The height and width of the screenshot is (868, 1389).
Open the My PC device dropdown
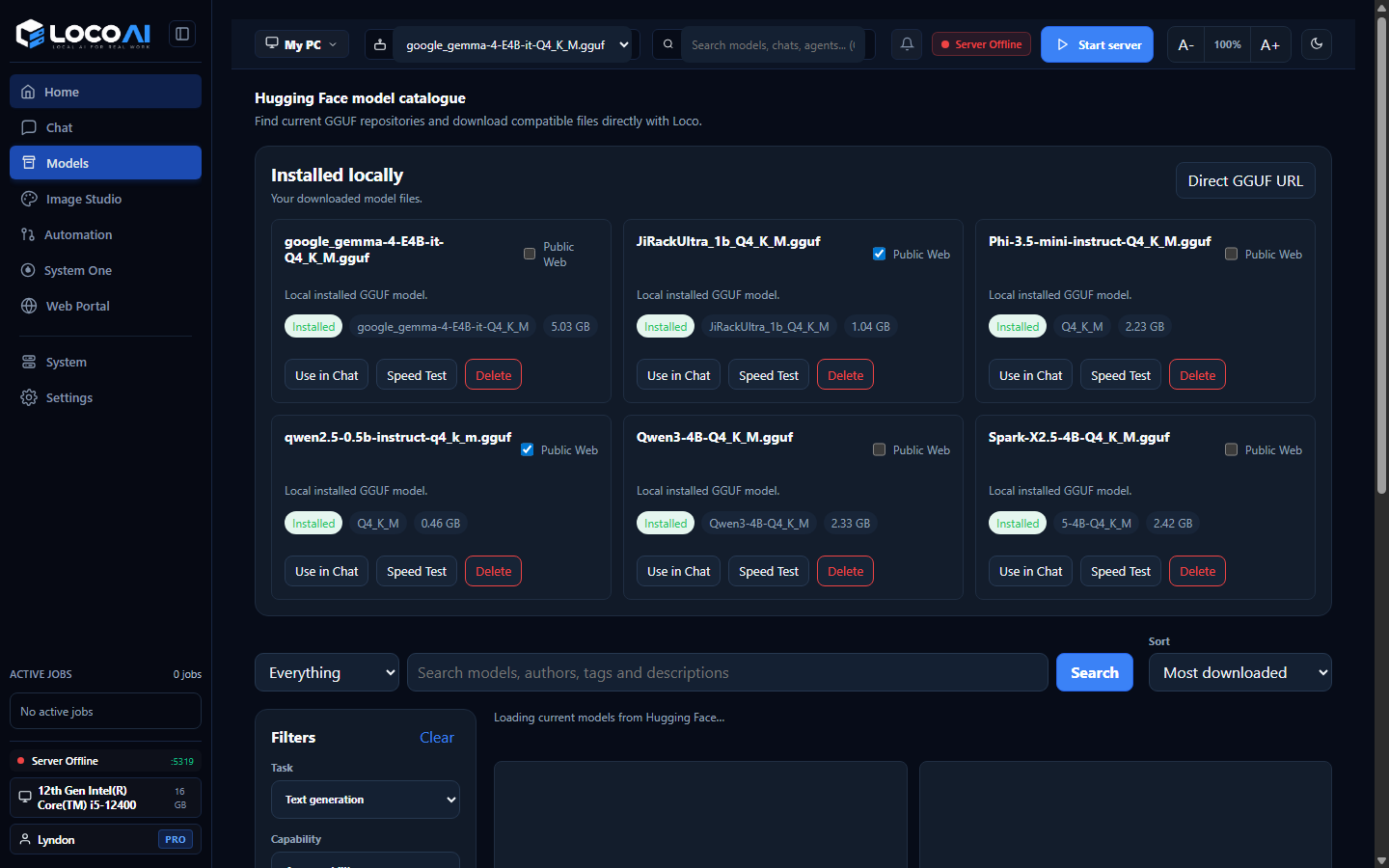click(x=302, y=44)
